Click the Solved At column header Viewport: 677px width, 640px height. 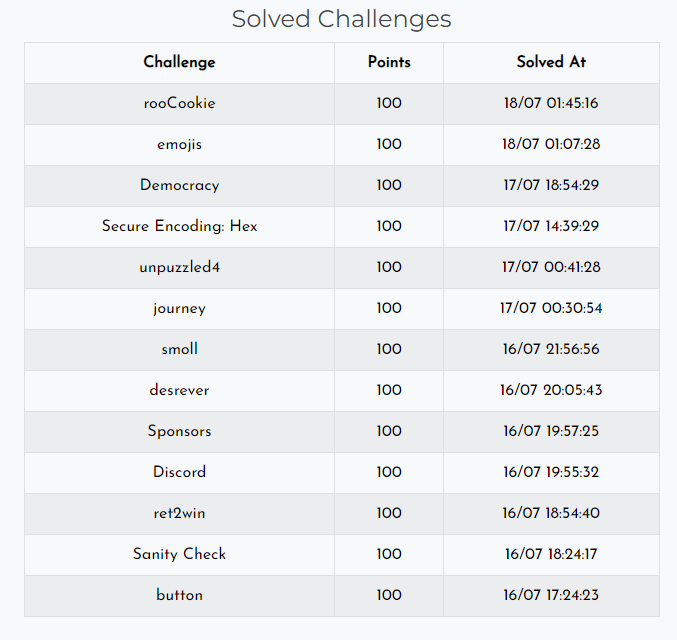coord(551,62)
